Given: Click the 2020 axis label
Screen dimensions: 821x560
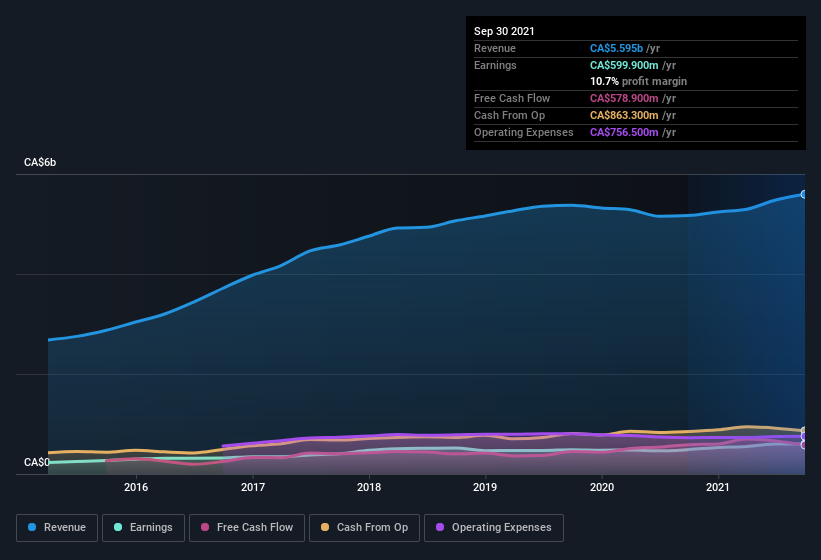Looking at the screenshot, I should click(602, 487).
